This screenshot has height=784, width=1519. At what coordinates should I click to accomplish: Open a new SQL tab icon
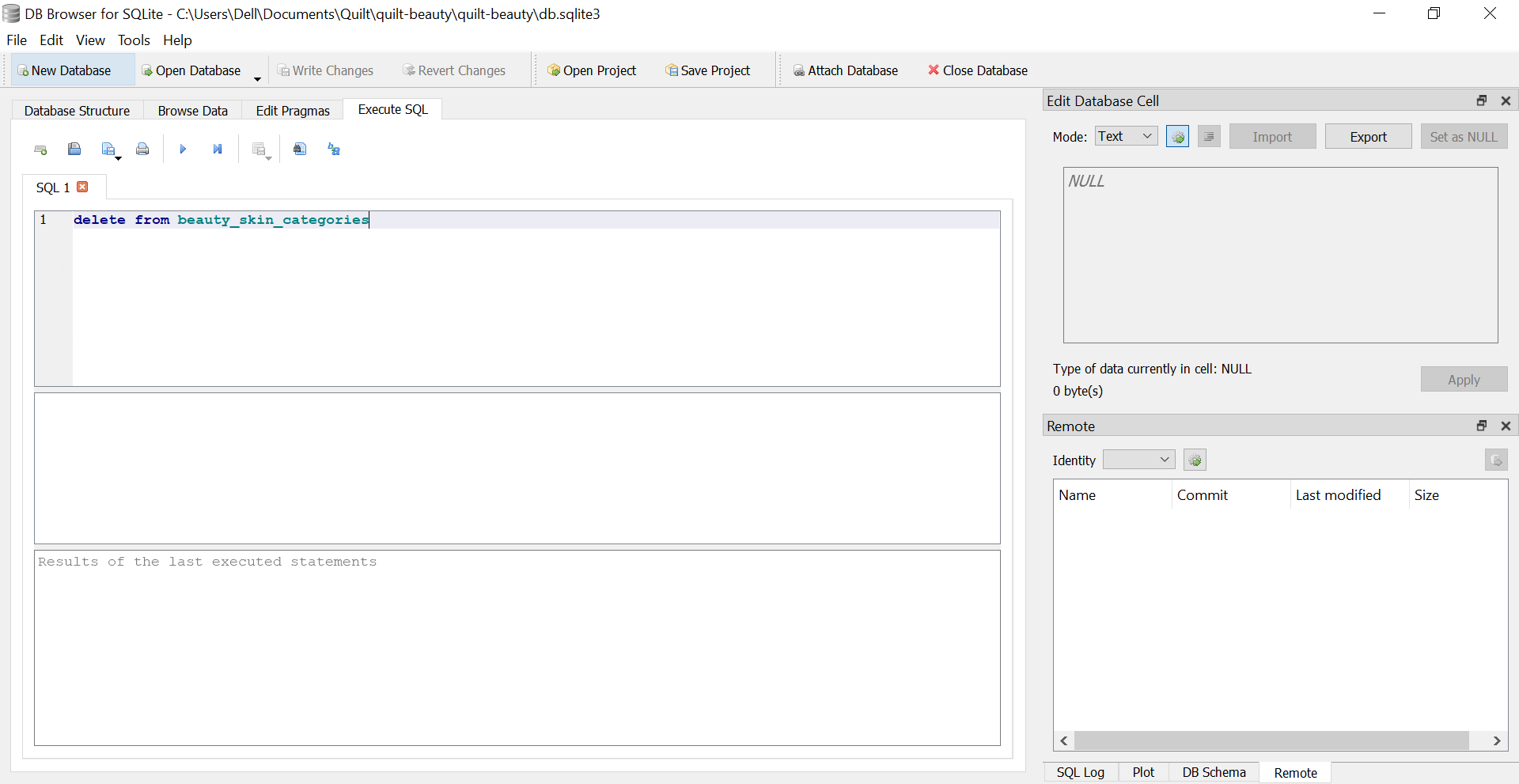pyautogui.click(x=40, y=149)
